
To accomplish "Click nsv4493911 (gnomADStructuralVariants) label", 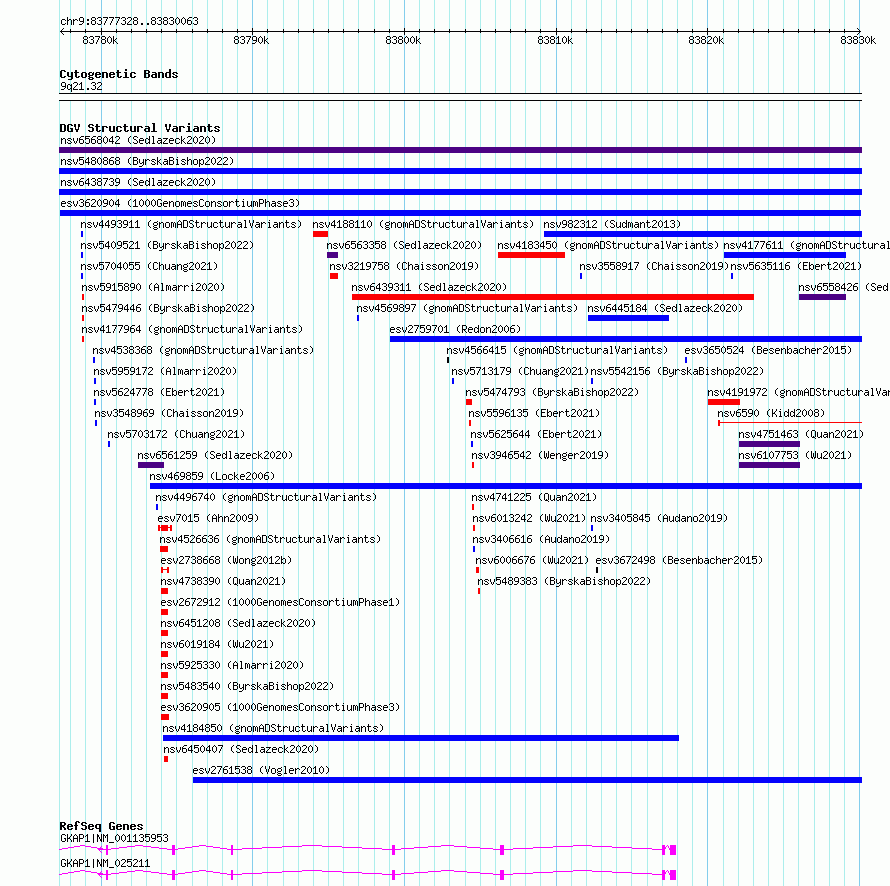I will pos(191,224).
